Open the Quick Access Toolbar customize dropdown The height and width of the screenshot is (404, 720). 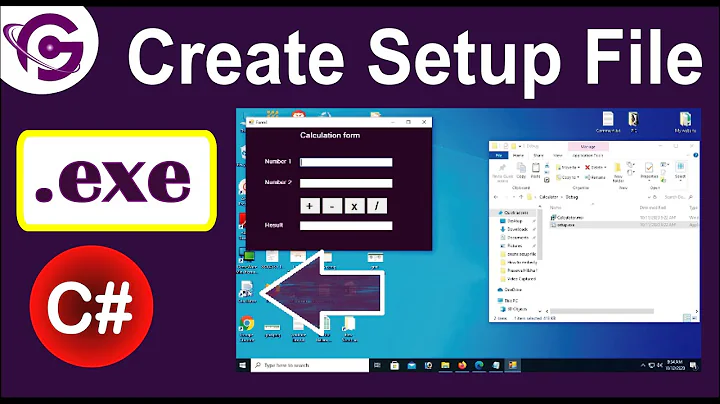click(x=520, y=146)
